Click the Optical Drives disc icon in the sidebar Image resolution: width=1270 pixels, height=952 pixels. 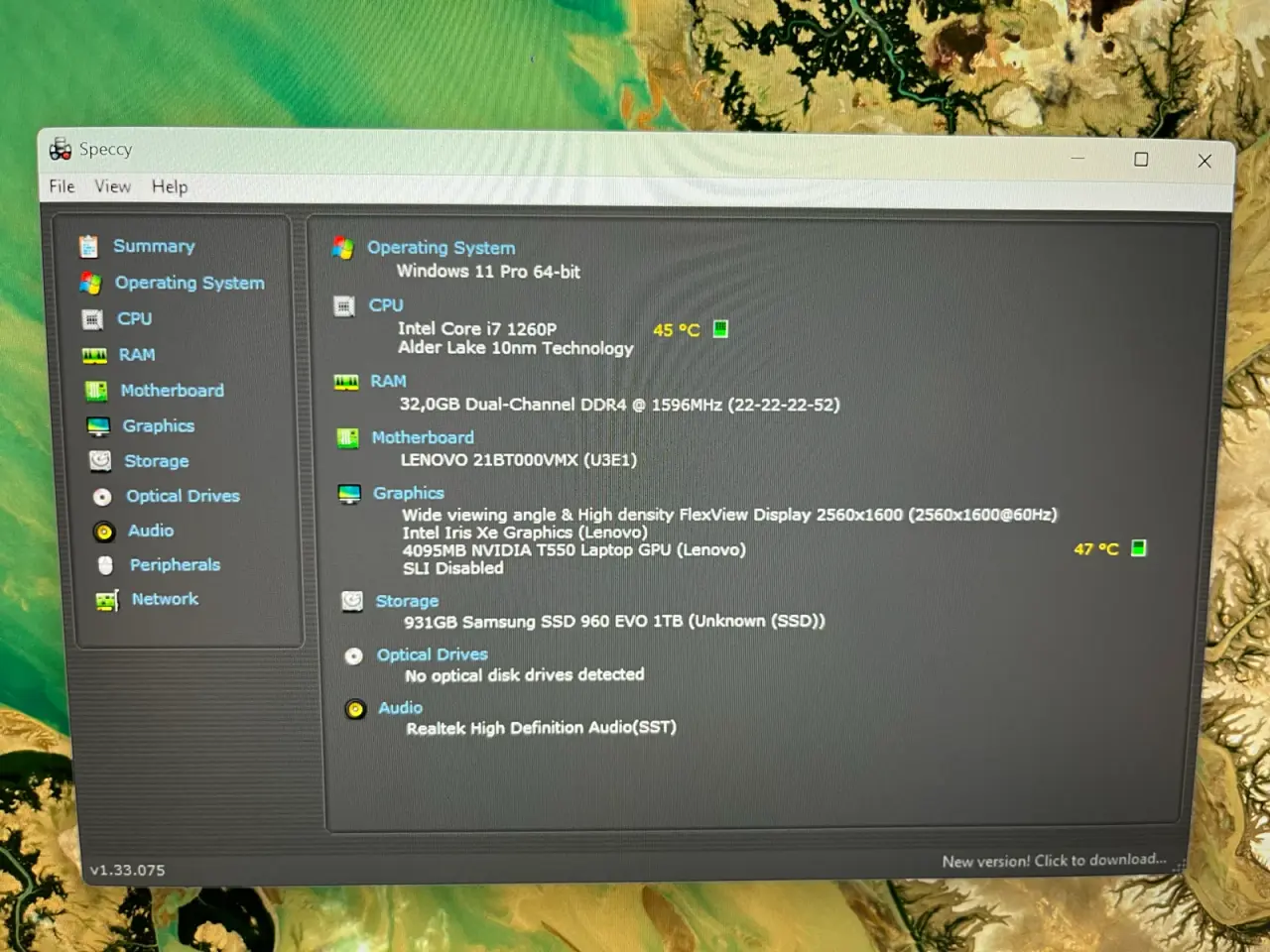102,497
